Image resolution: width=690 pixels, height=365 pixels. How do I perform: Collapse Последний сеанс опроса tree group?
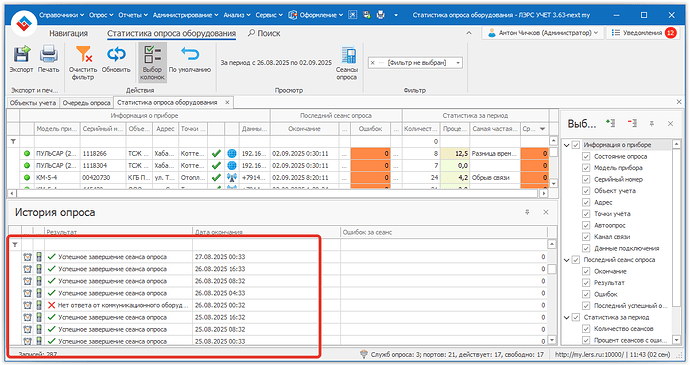(x=567, y=260)
